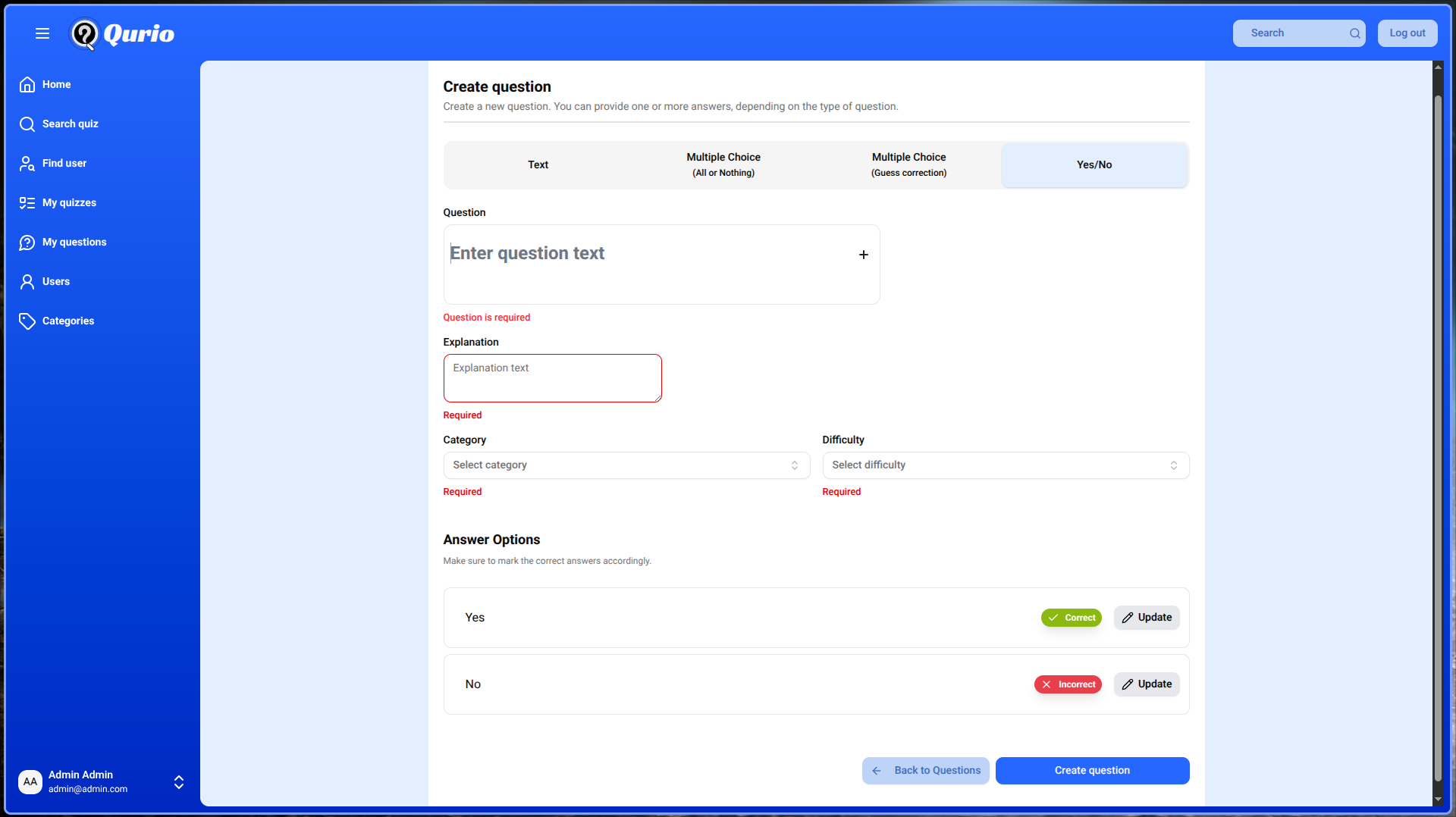The image size is (1456, 817).
Task: Click the back arrow icon
Action: [877, 771]
